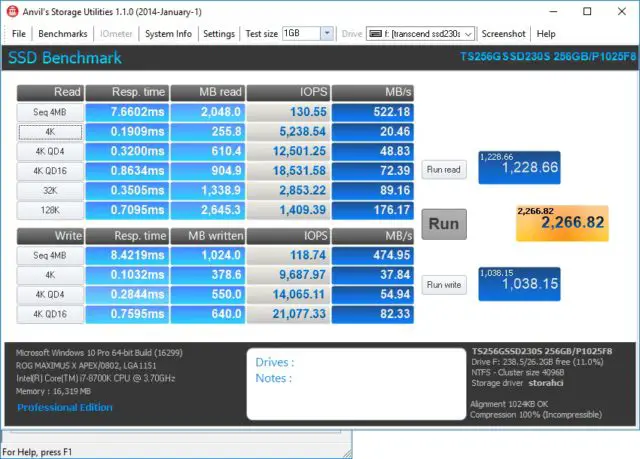
Task: Click the Memory 16,319 MB line
Action: (53, 391)
